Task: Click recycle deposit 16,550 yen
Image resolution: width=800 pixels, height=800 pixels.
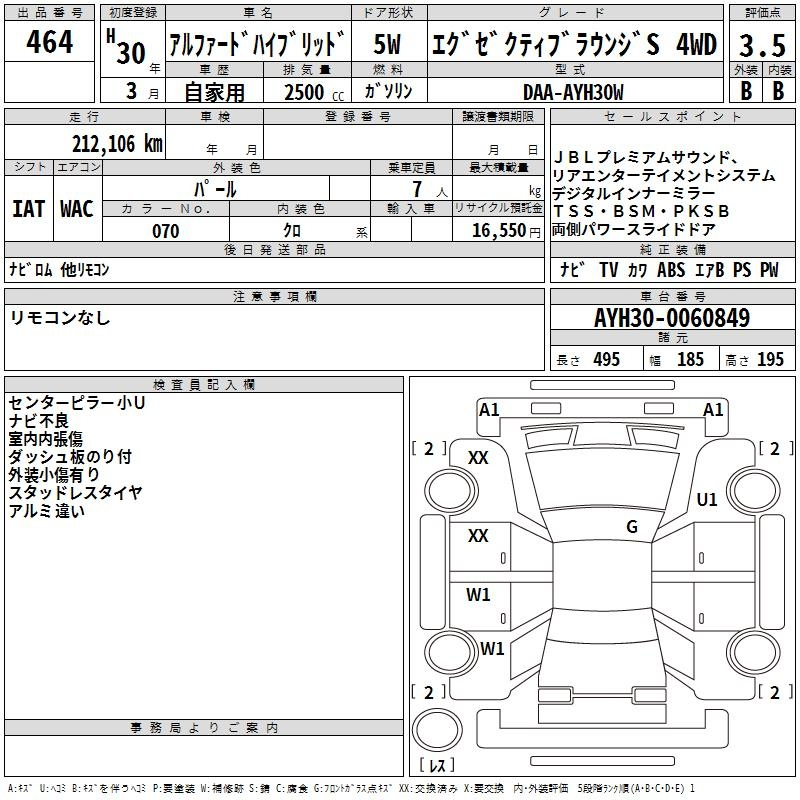Action: coord(506,231)
